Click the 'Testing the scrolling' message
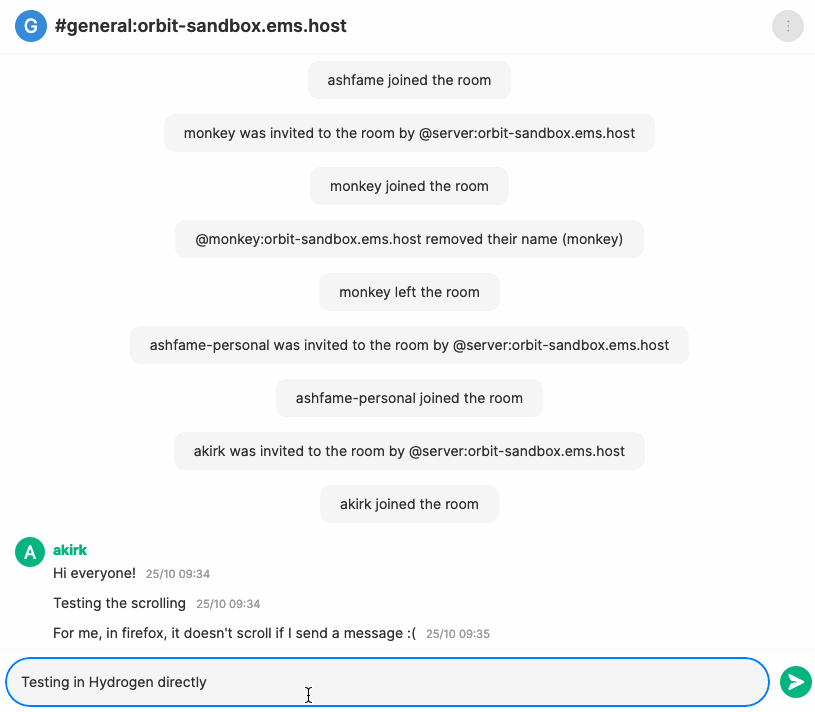Image resolution: width=815 pixels, height=712 pixels. pyautogui.click(x=119, y=603)
